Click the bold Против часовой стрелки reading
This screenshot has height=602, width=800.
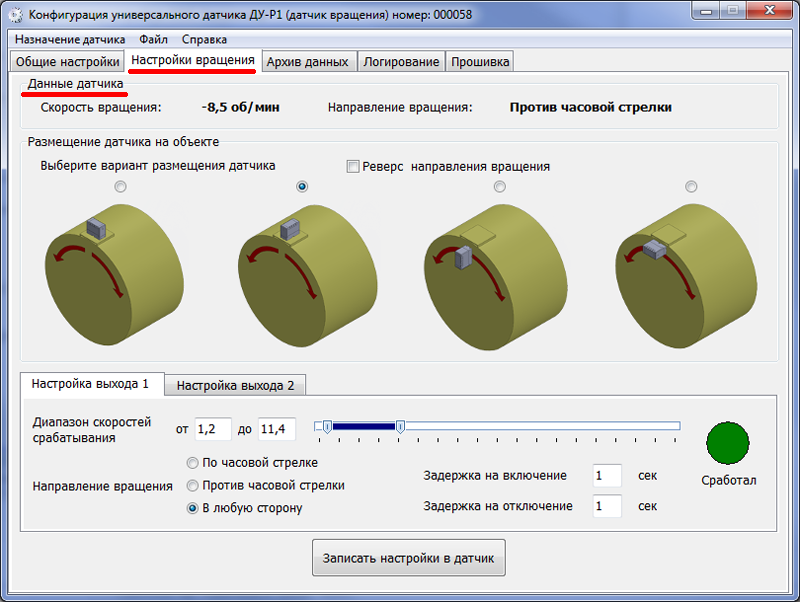tap(590, 107)
